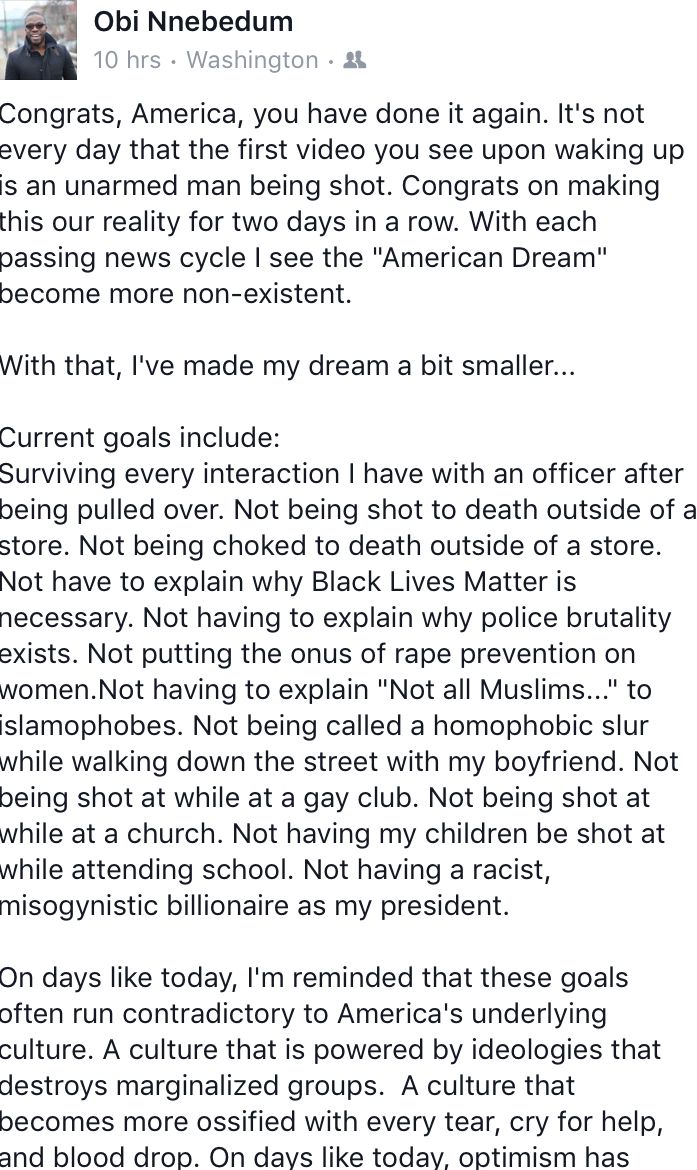
Task: Click 'With that, I've made my dream' sentence
Action: (x=287, y=366)
